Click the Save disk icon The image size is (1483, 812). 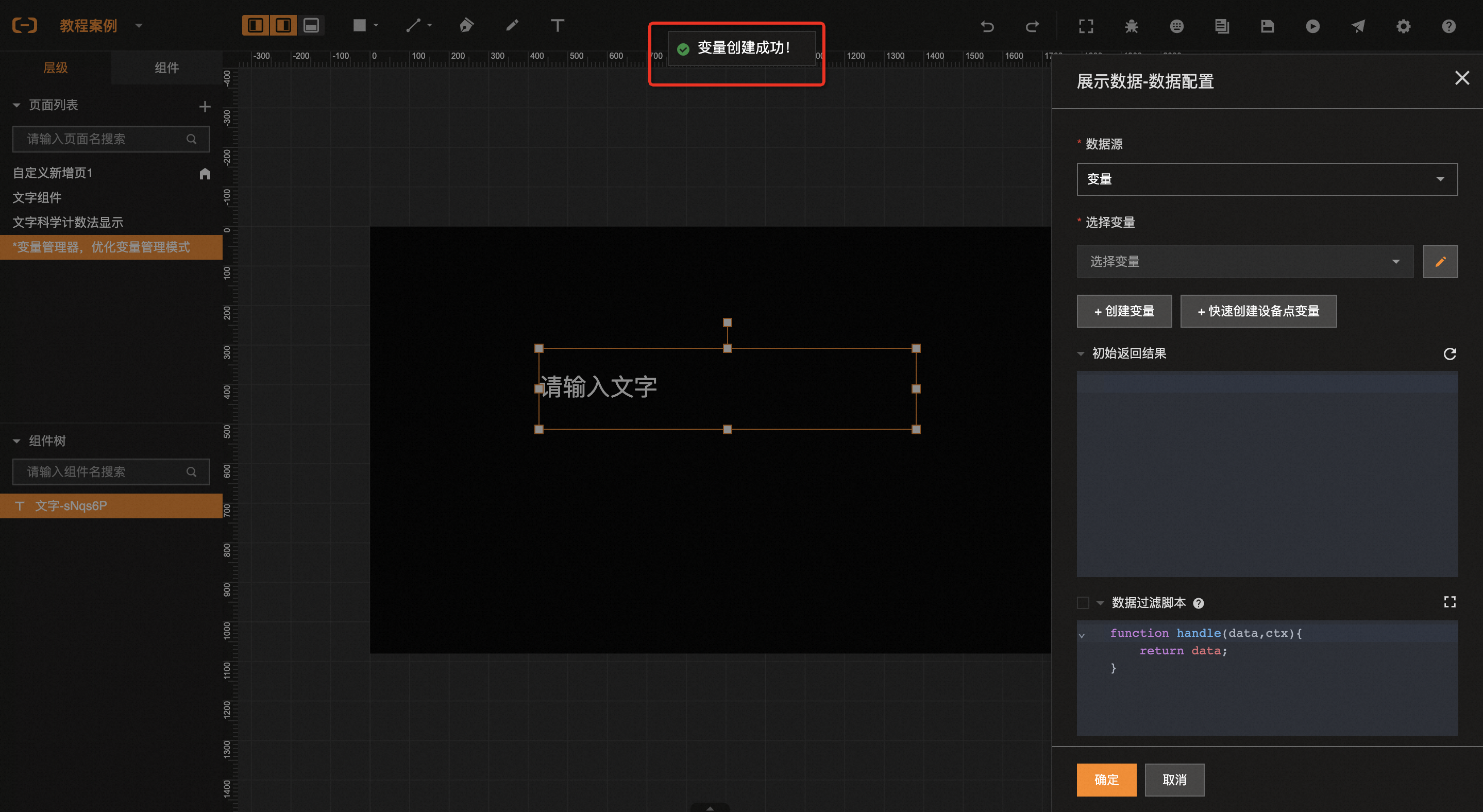tap(1267, 26)
